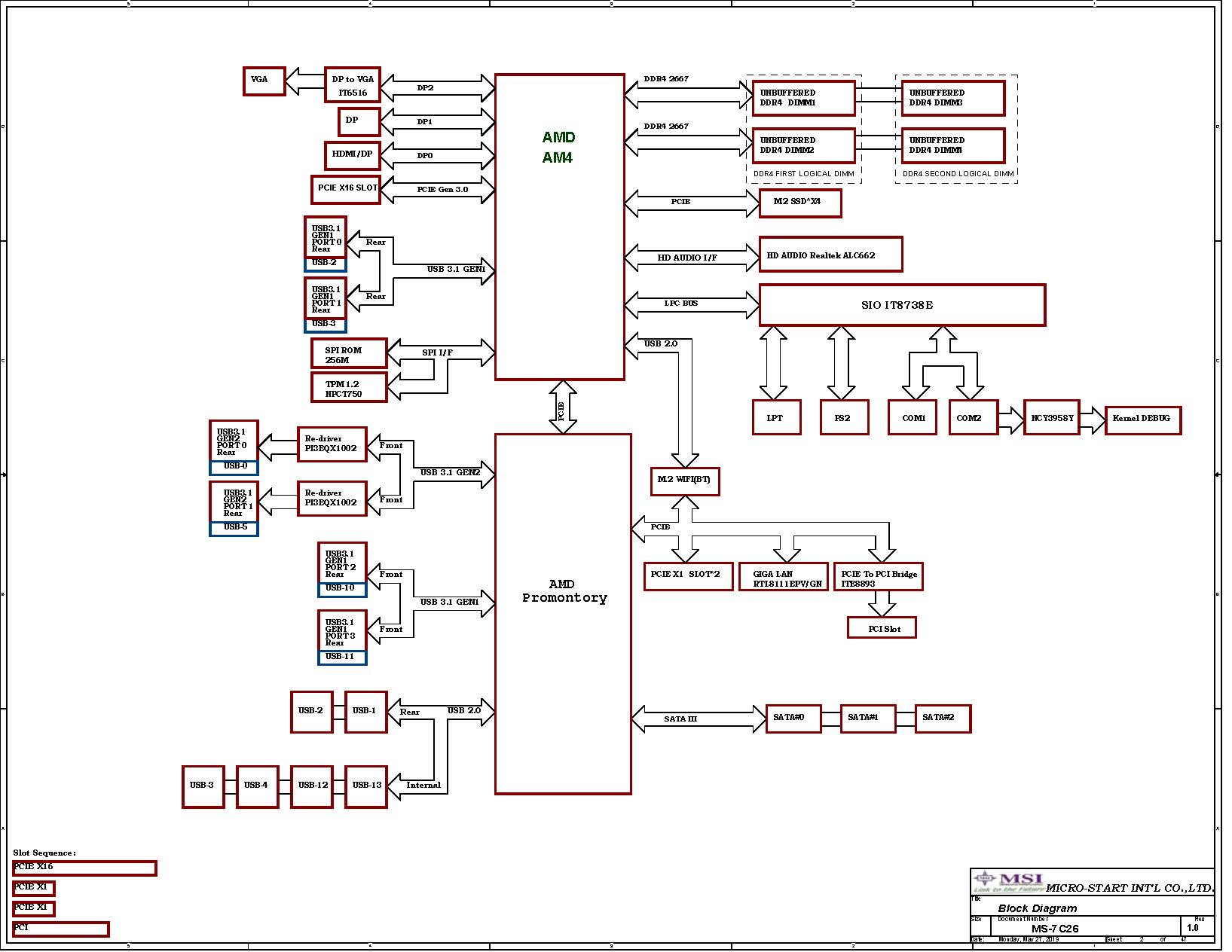The image size is (1232, 952).
Task: Select the VGA output block
Action: [x=264, y=81]
